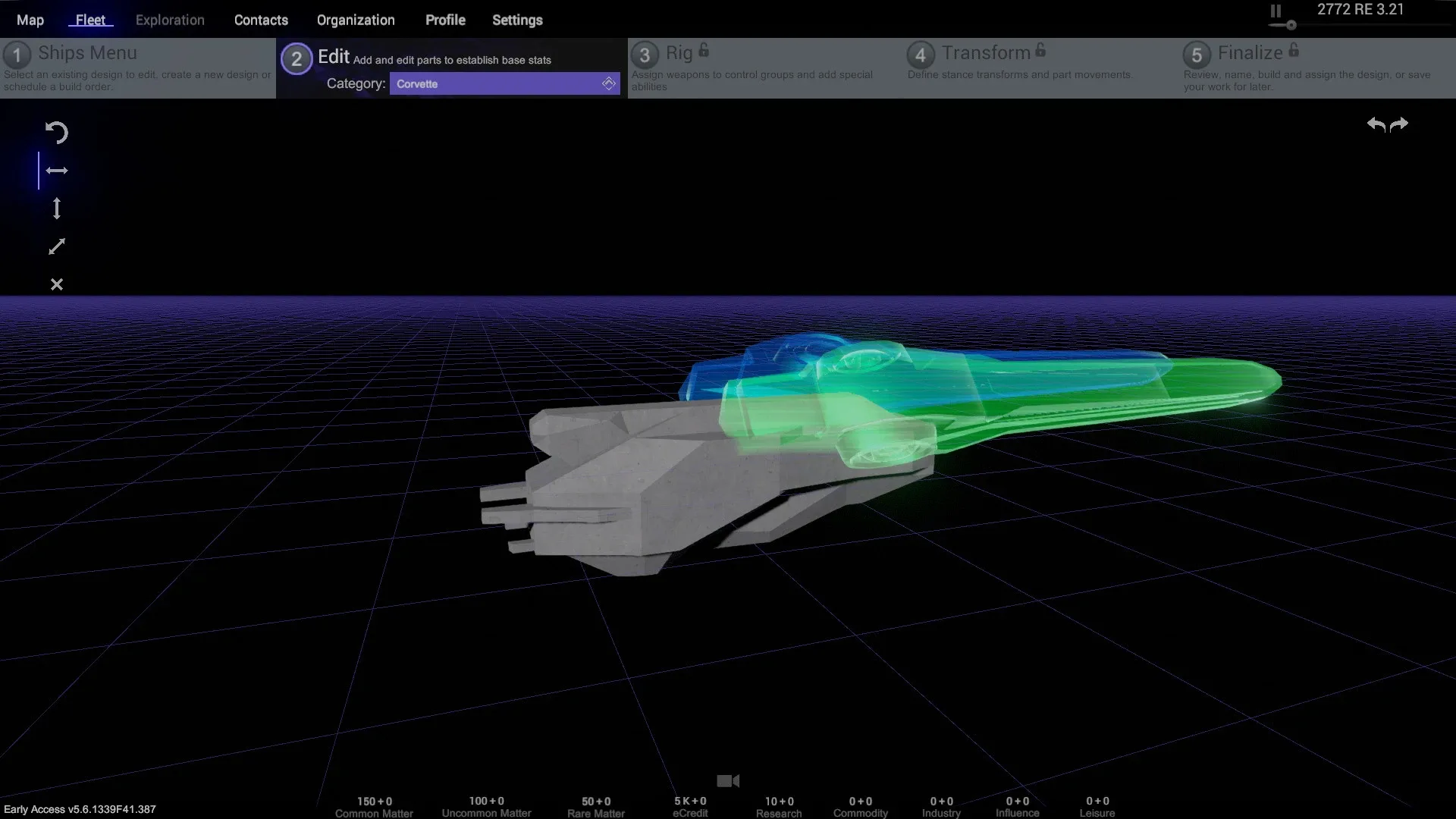Go to step 3 Rig
The image size is (1456, 819).
click(x=679, y=54)
